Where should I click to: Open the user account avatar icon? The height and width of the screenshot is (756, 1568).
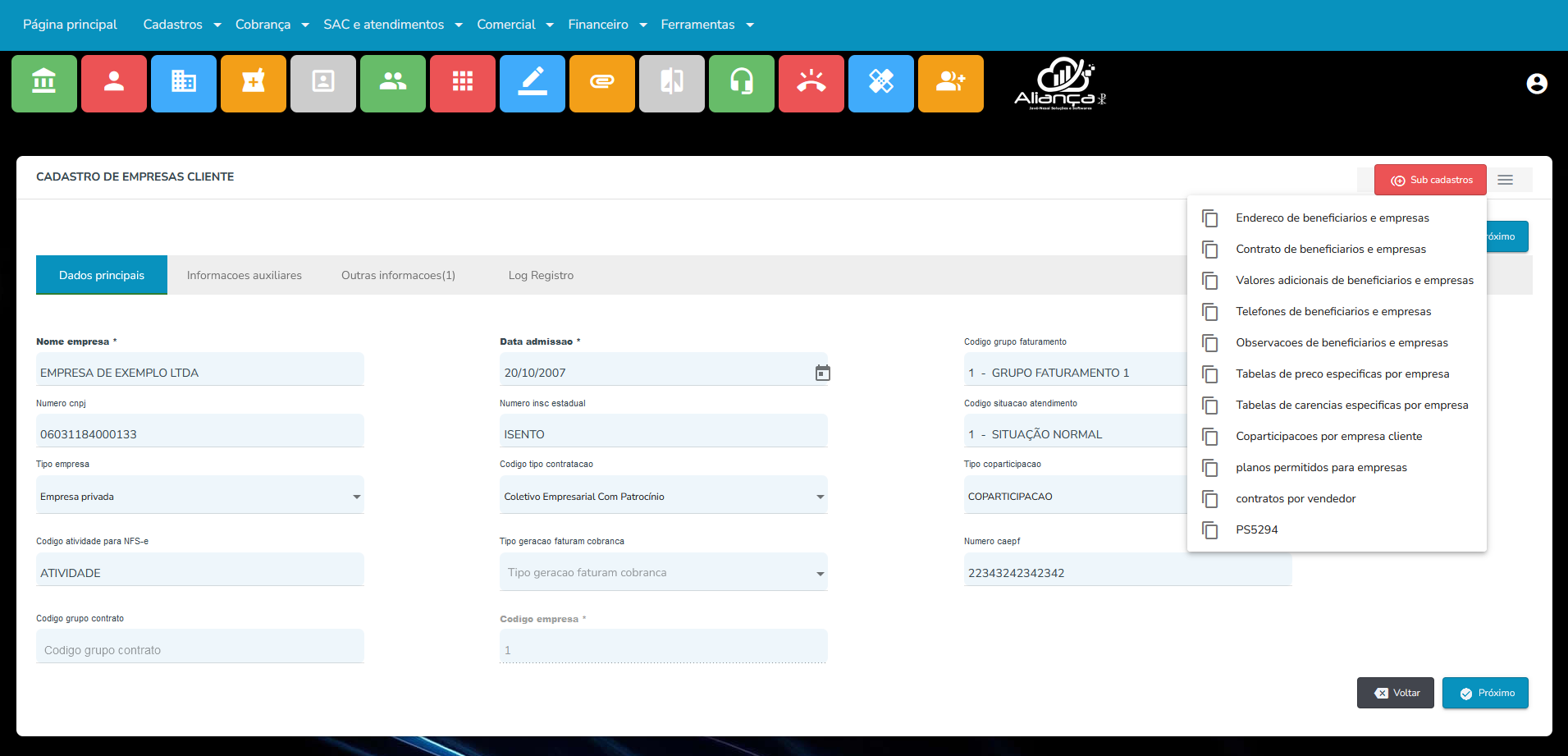(x=1536, y=84)
